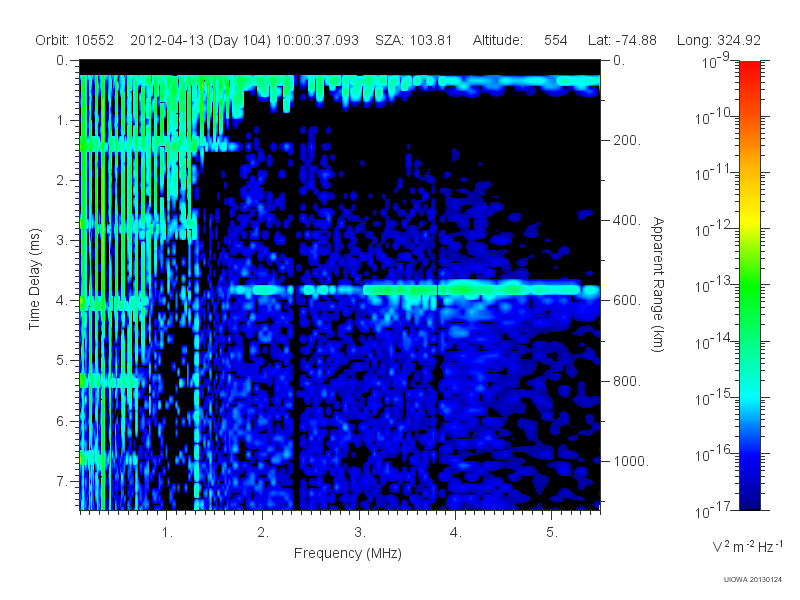Viewport: 800px width, 600px height.
Task: Click the Apparent Range (km) axis title
Action: (x=658, y=284)
